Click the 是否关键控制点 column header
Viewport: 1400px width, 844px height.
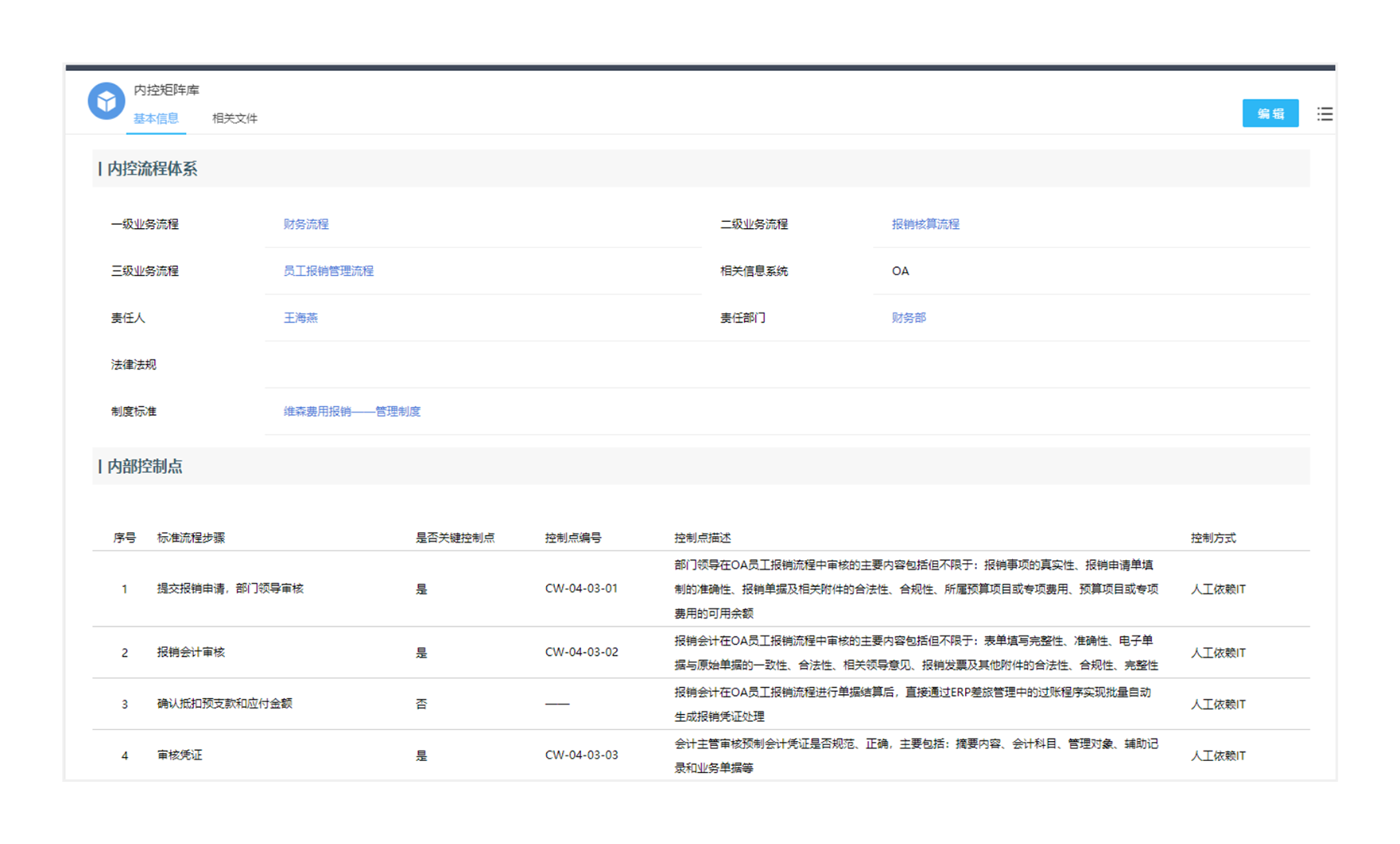[454, 538]
